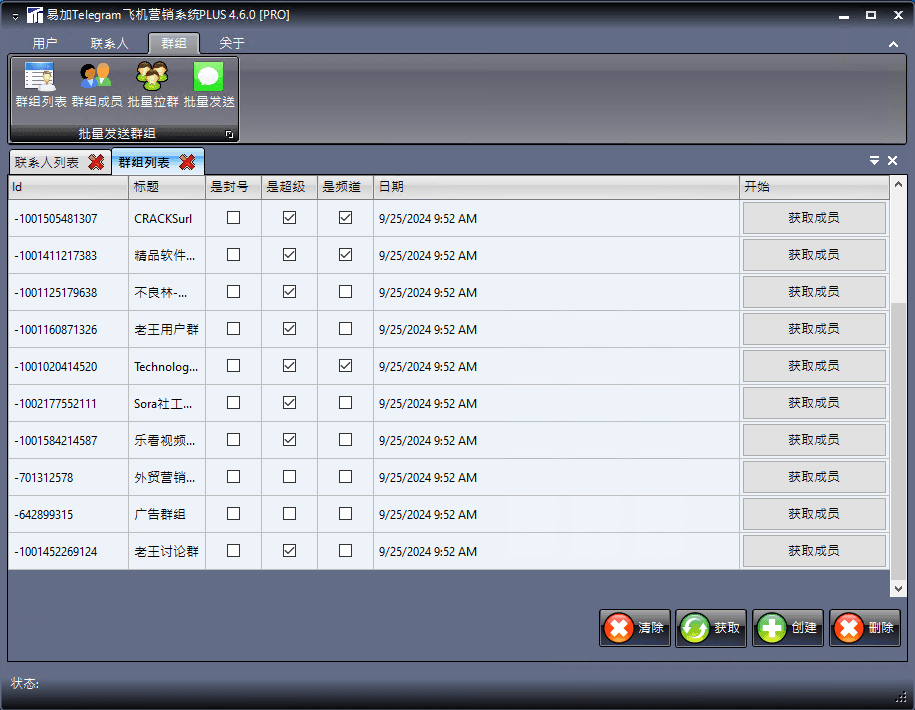Select the 联系人列表 document tab
The height and width of the screenshot is (710, 915).
[x=47, y=162]
